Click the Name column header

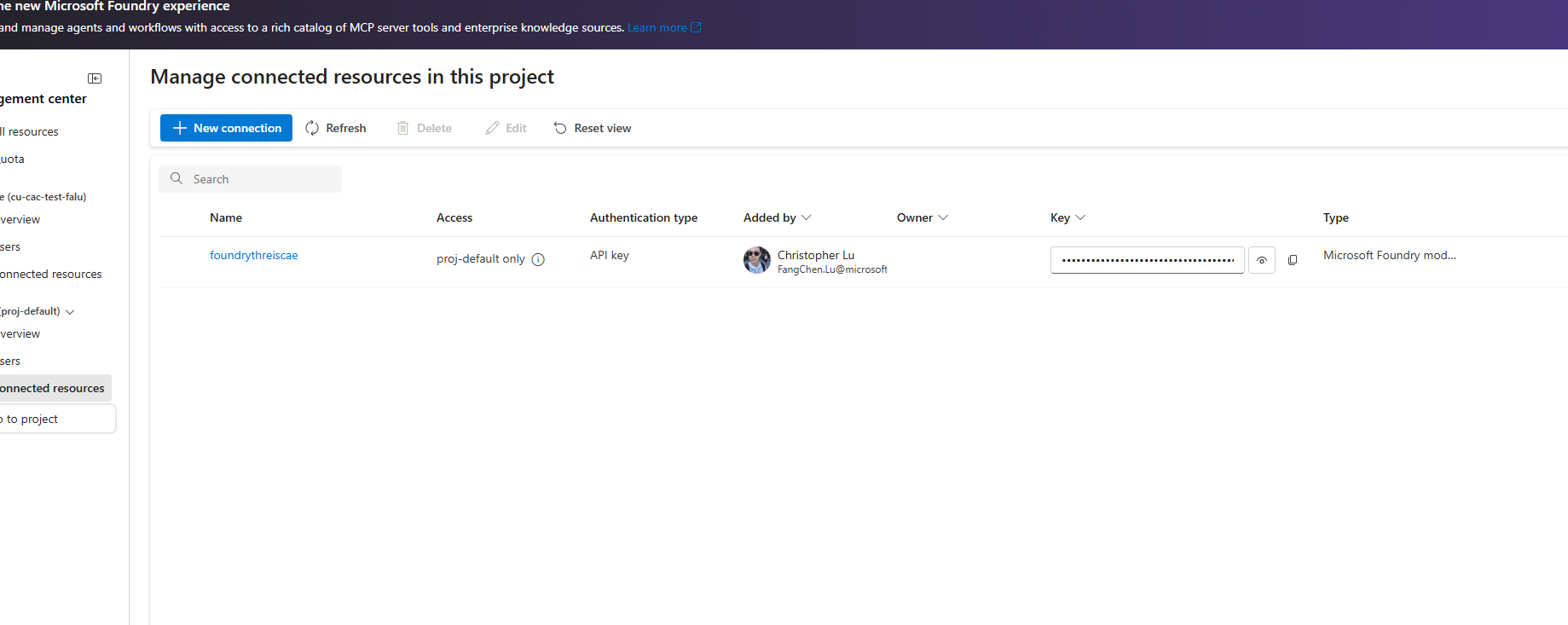pyautogui.click(x=226, y=217)
